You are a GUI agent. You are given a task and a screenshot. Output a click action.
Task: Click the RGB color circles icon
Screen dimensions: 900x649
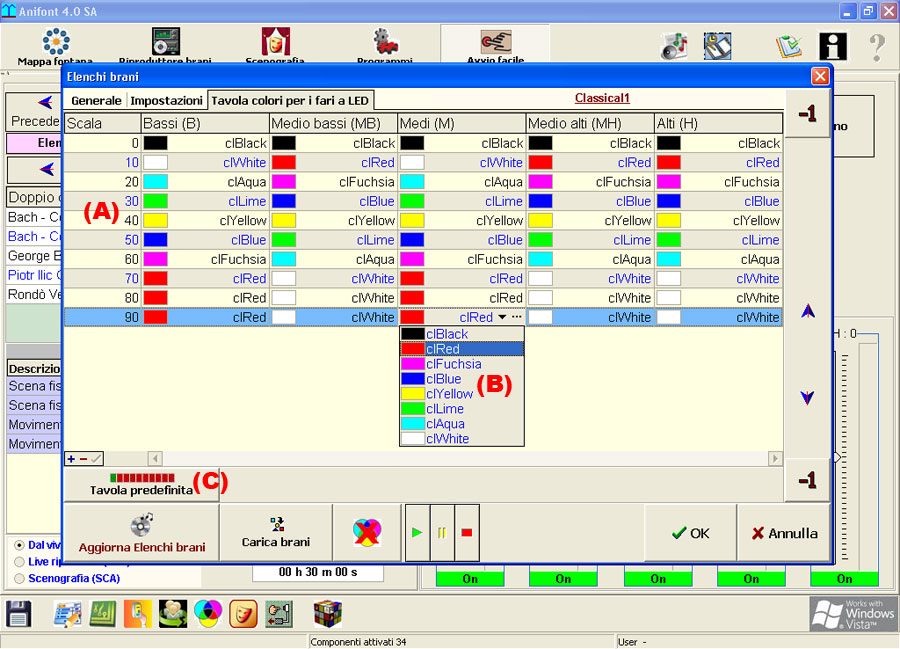click(208, 614)
